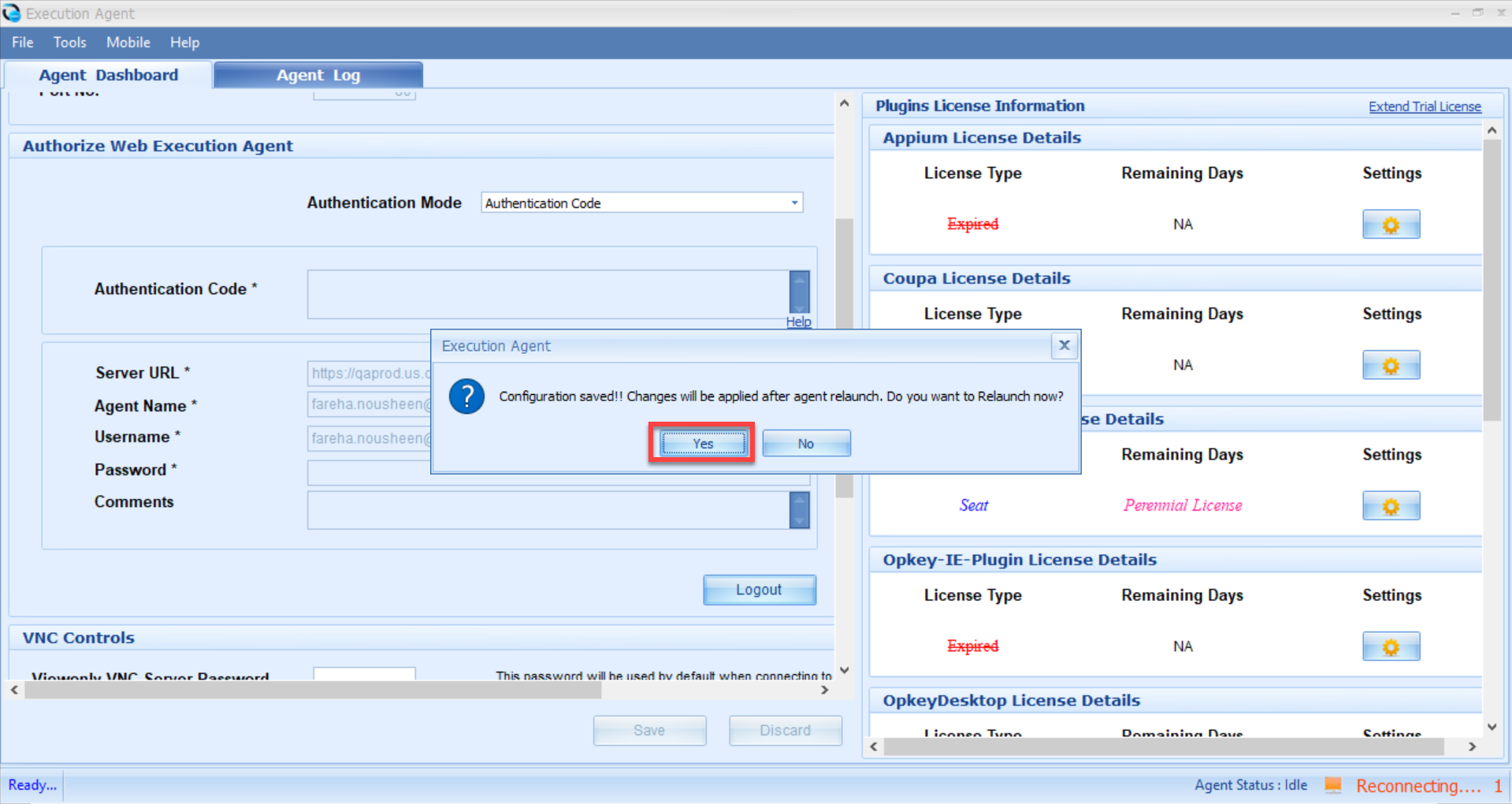Click the Agent Status : Idle text
This screenshot has width=1512, height=804.
[1250, 785]
